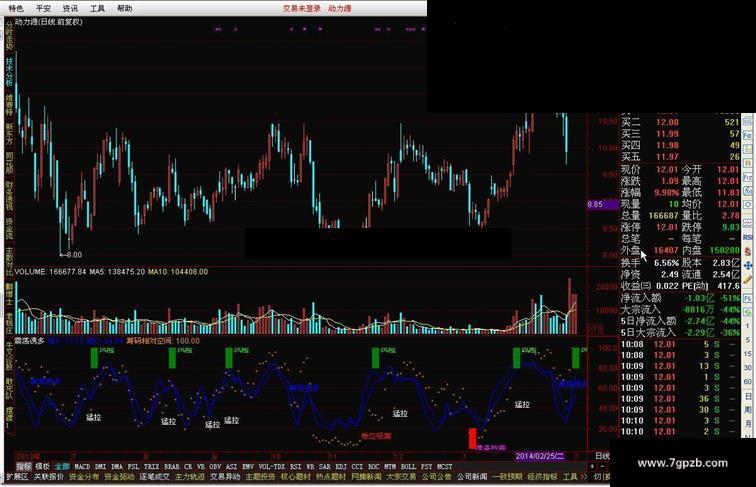Image resolution: width=756 pixels, height=487 pixels.
Task: Open the 资金分布 bottom tab
Action: (84, 476)
